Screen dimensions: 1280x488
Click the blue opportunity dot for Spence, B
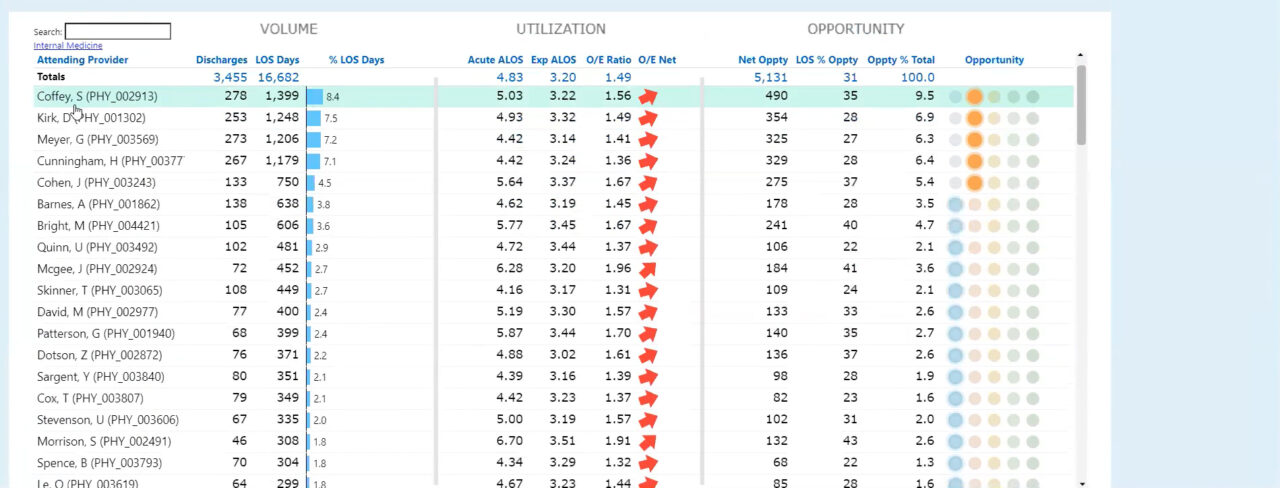(955, 464)
